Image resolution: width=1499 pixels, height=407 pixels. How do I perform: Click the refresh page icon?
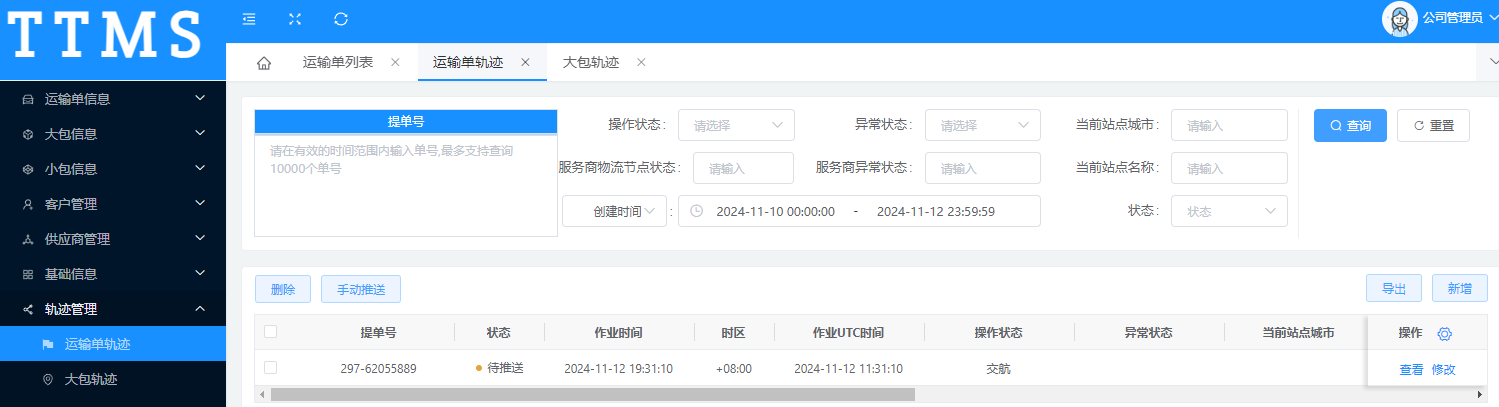click(x=341, y=18)
